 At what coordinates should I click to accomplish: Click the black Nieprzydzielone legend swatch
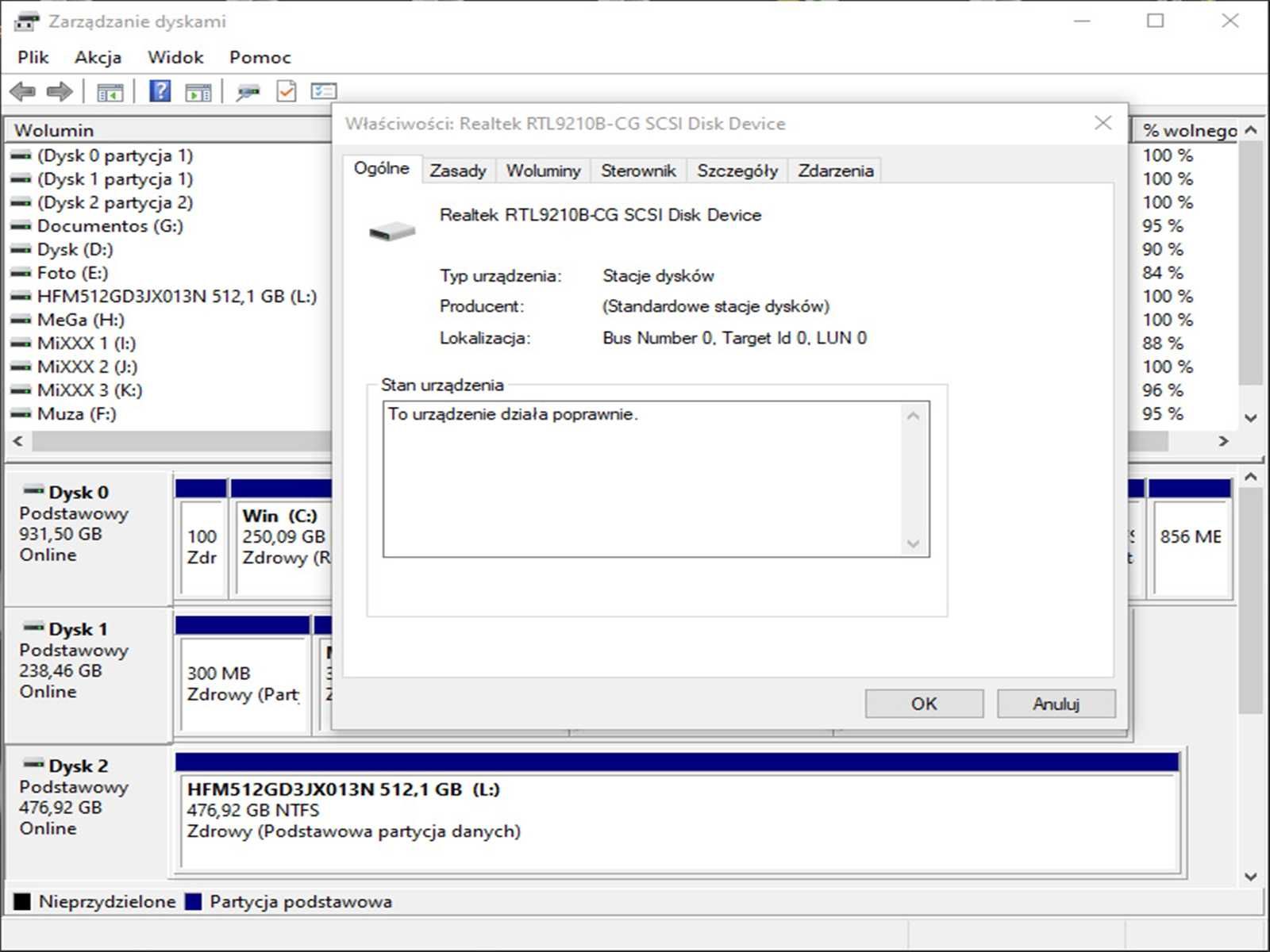coord(22,901)
